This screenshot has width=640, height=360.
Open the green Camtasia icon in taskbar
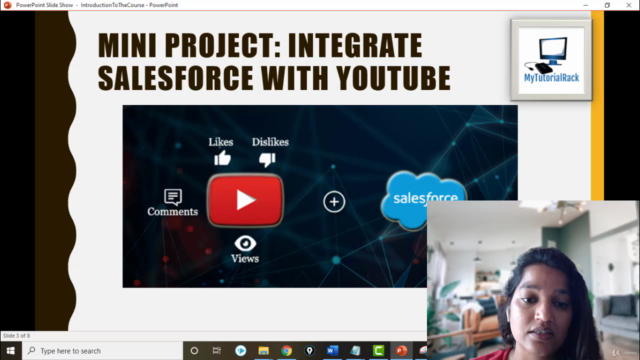point(378,351)
